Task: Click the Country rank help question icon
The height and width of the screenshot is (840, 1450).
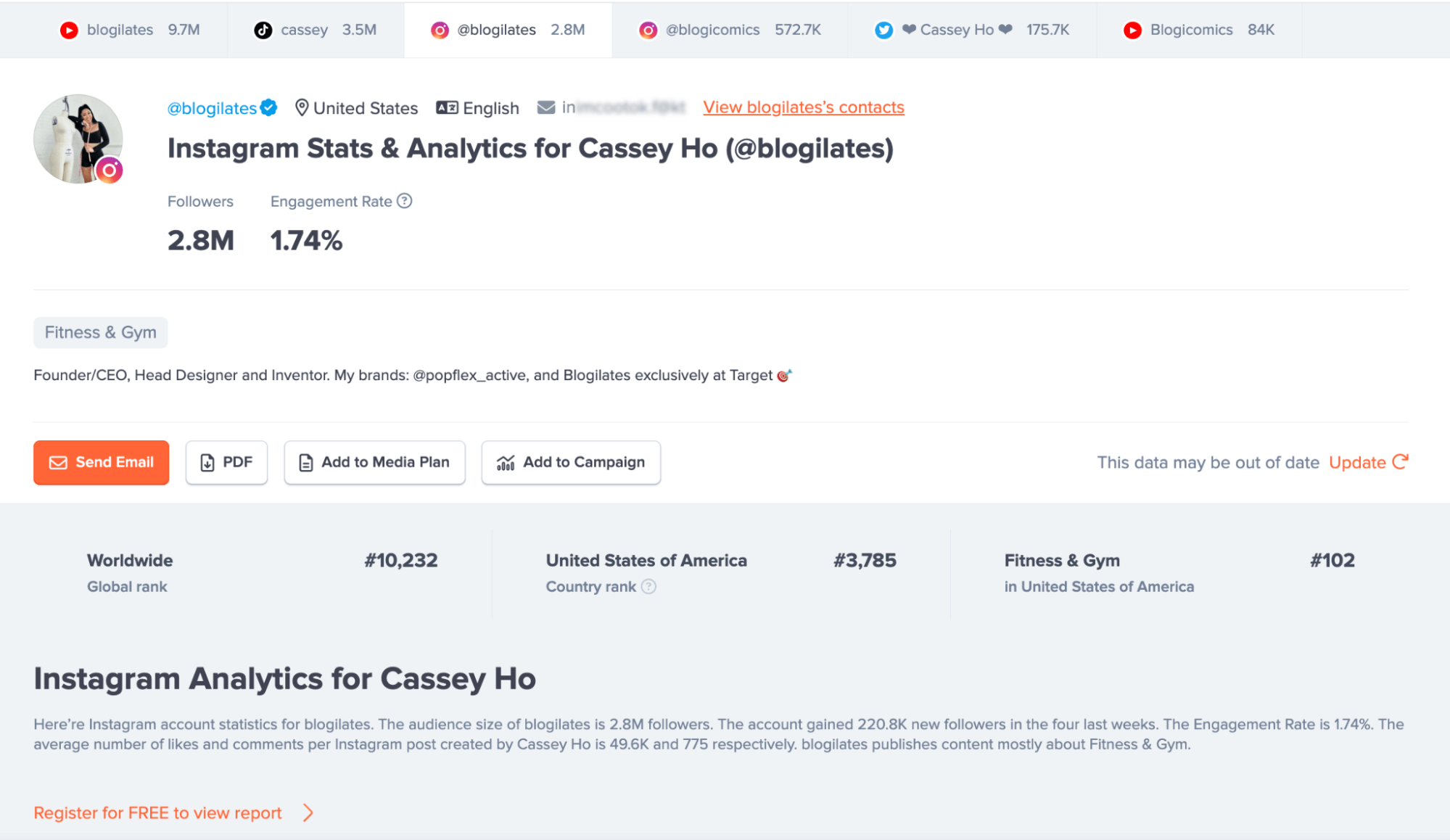Action: point(649,586)
